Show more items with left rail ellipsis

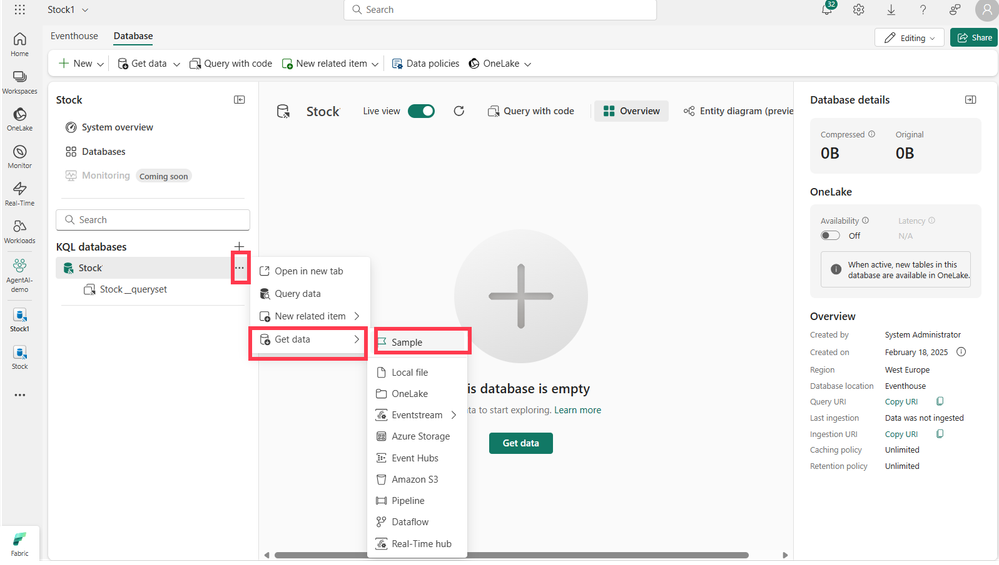(x=20, y=395)
